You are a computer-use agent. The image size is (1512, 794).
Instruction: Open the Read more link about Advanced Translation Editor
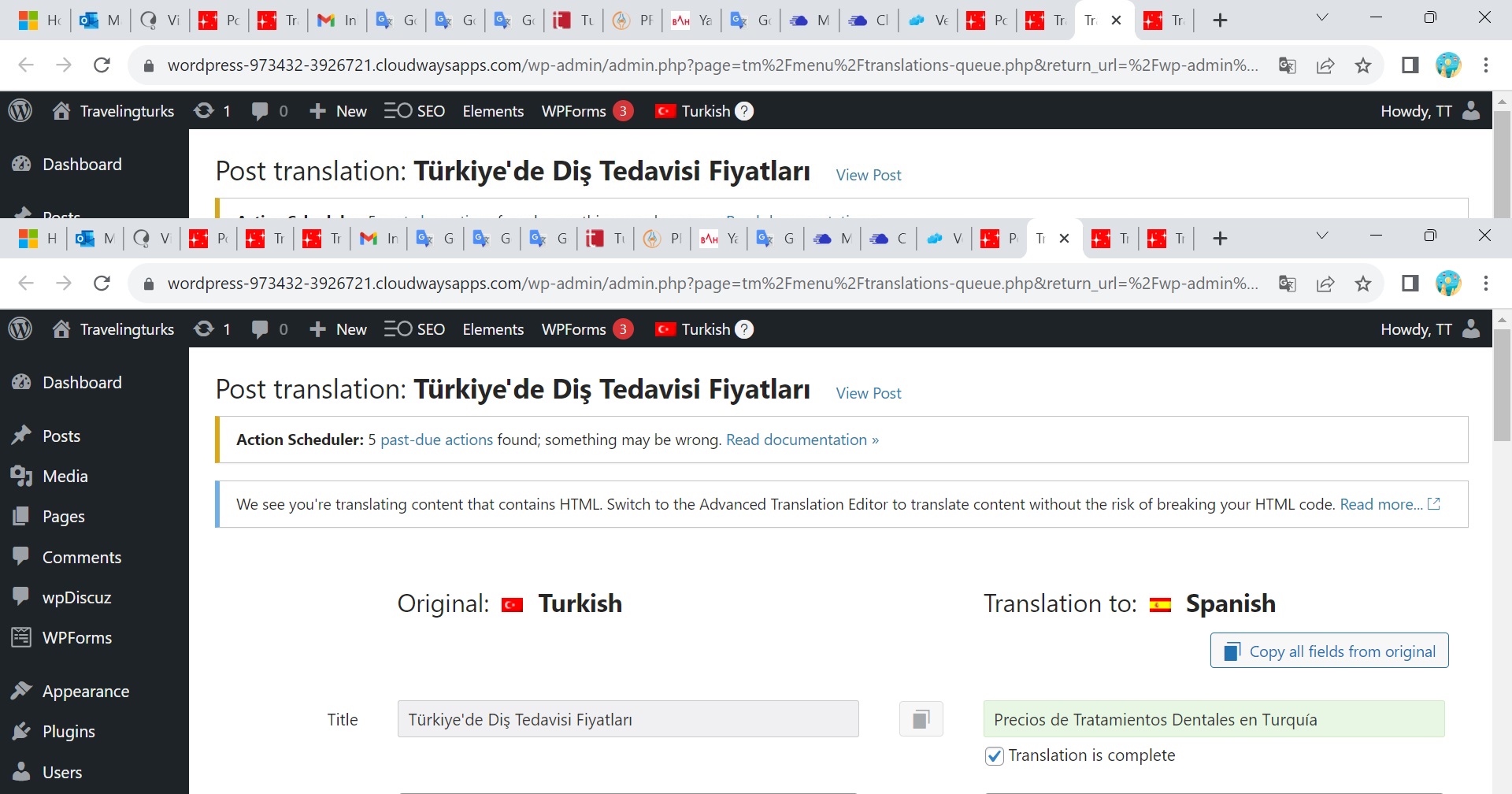pyautogui.click(x=1390, y=504)
